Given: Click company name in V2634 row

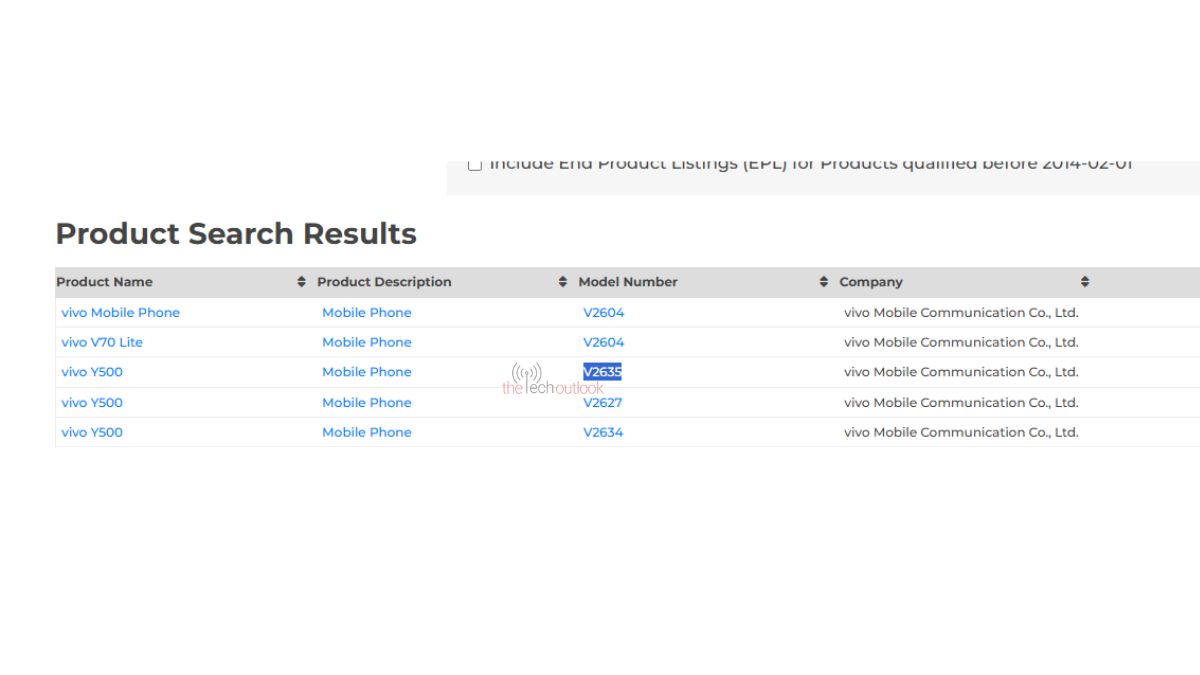Looking at the screenshot, I should coord(961,432).
